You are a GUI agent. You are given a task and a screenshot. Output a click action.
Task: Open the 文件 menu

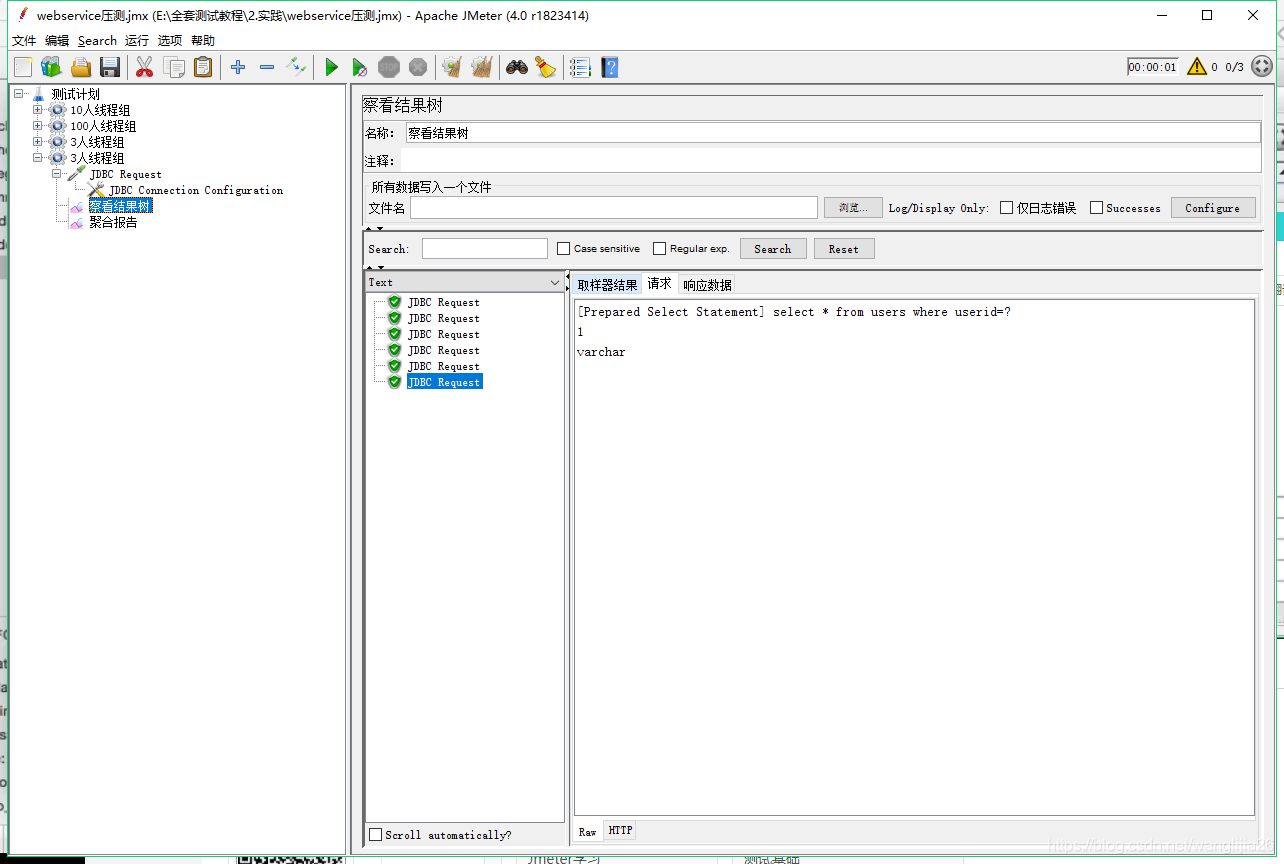24,41
